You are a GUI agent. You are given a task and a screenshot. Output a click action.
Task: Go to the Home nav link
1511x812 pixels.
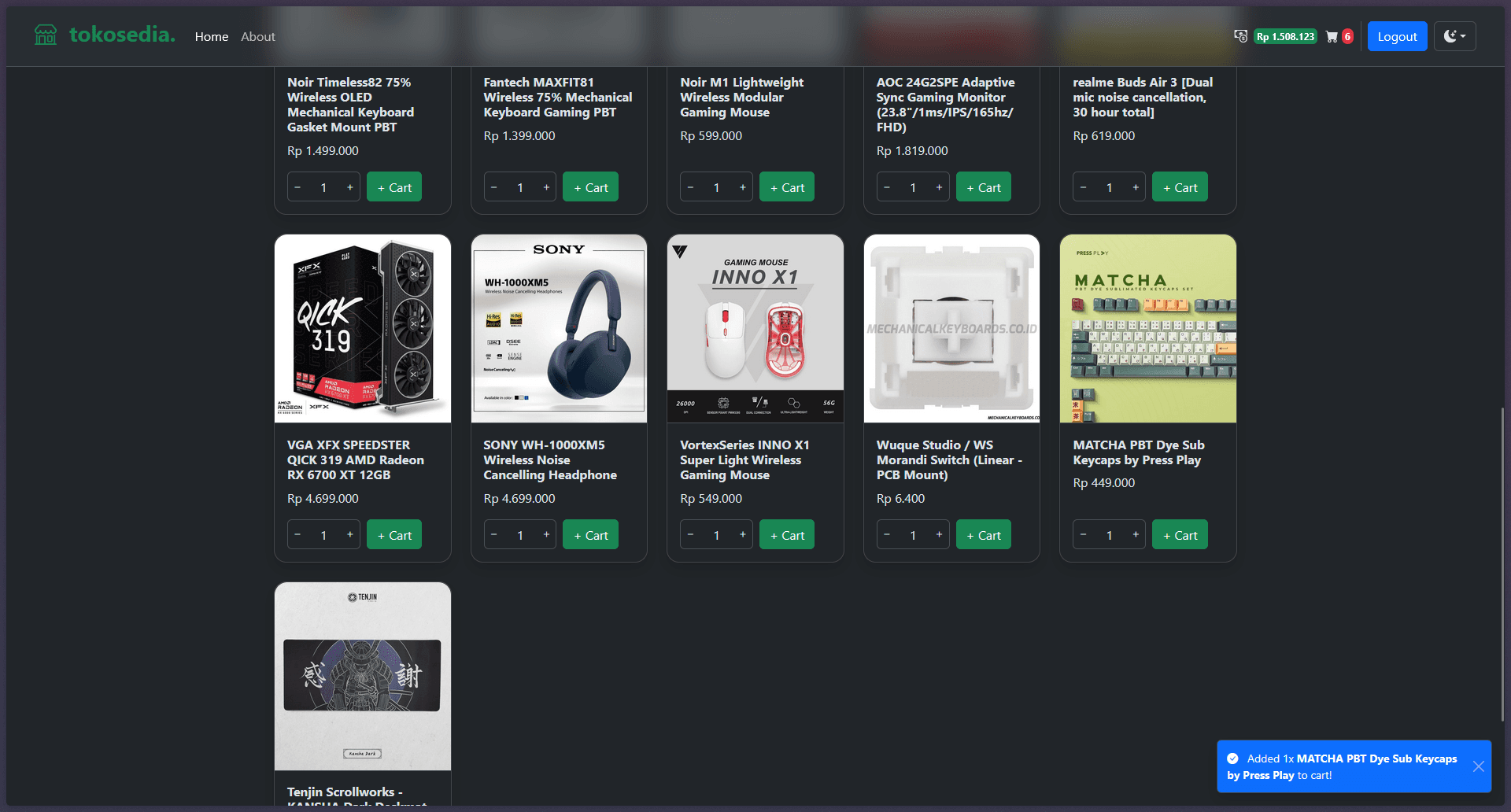click(212, 37)
